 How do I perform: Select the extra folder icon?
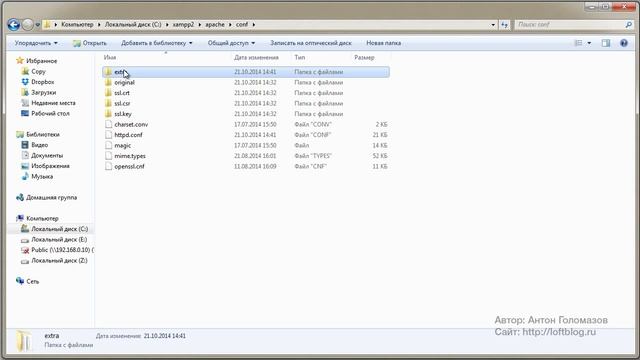(108, 72)
